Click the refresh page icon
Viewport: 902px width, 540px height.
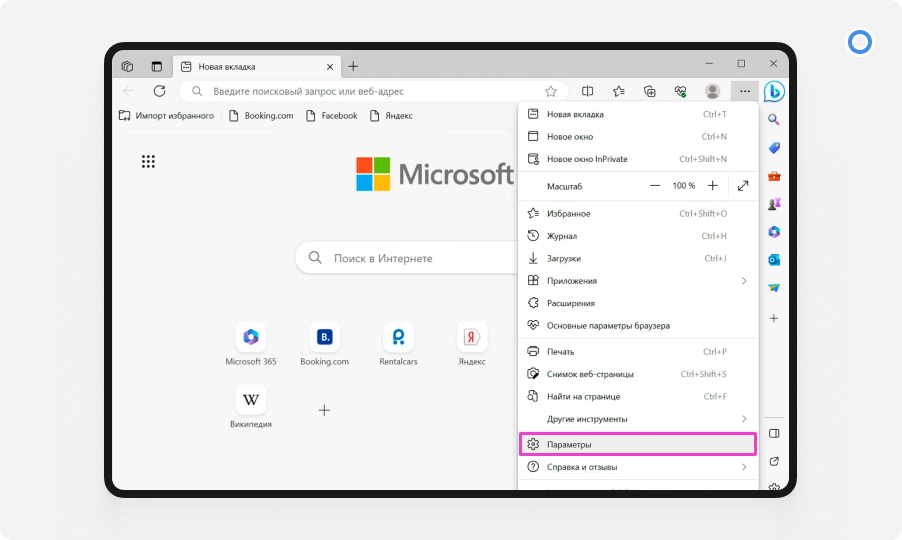tap(159, 91)
